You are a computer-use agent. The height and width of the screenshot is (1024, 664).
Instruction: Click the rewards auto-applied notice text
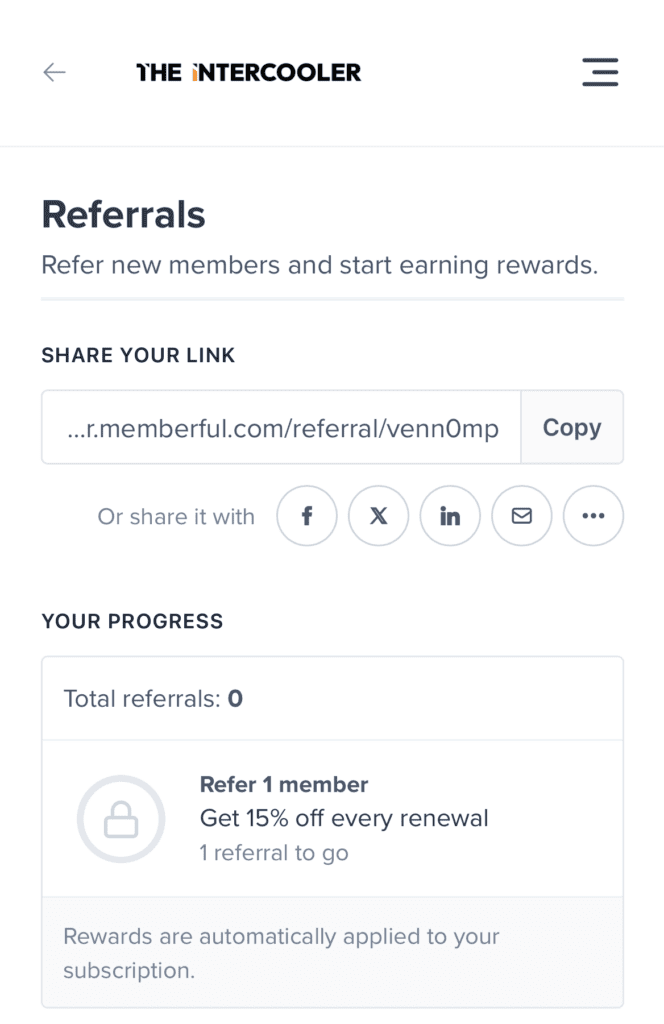point(281,953)
